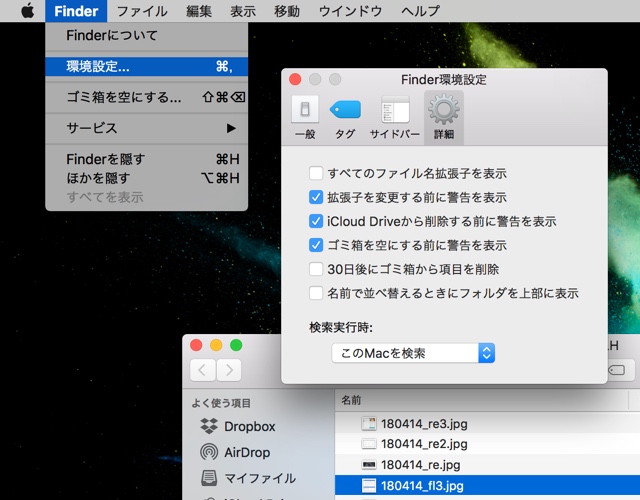Go back in the Finder window

pyautogui.click(x=202, y=370)
